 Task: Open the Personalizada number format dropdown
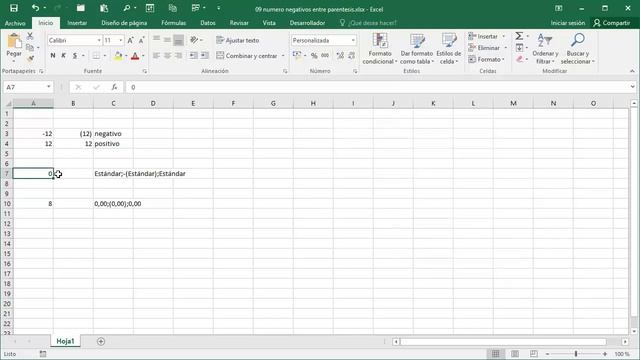pos(353,40)
